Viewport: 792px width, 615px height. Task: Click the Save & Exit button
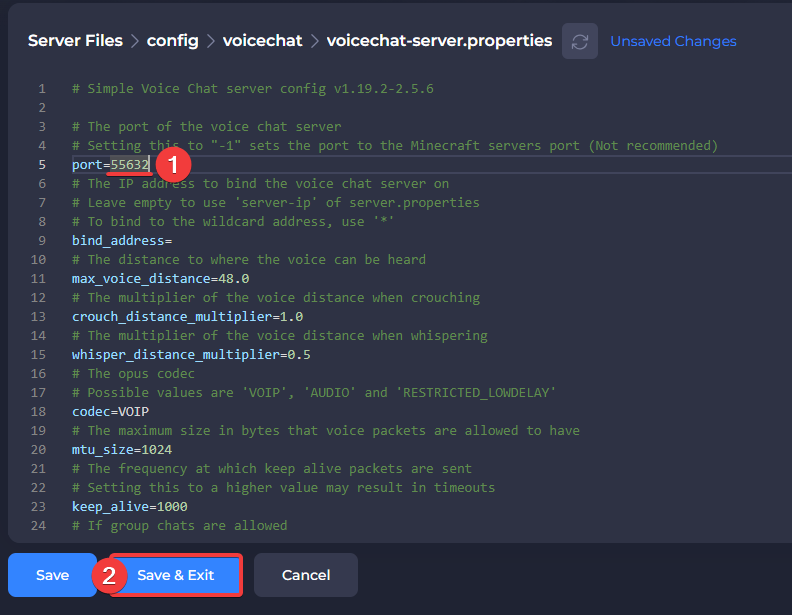coord(176,575)
